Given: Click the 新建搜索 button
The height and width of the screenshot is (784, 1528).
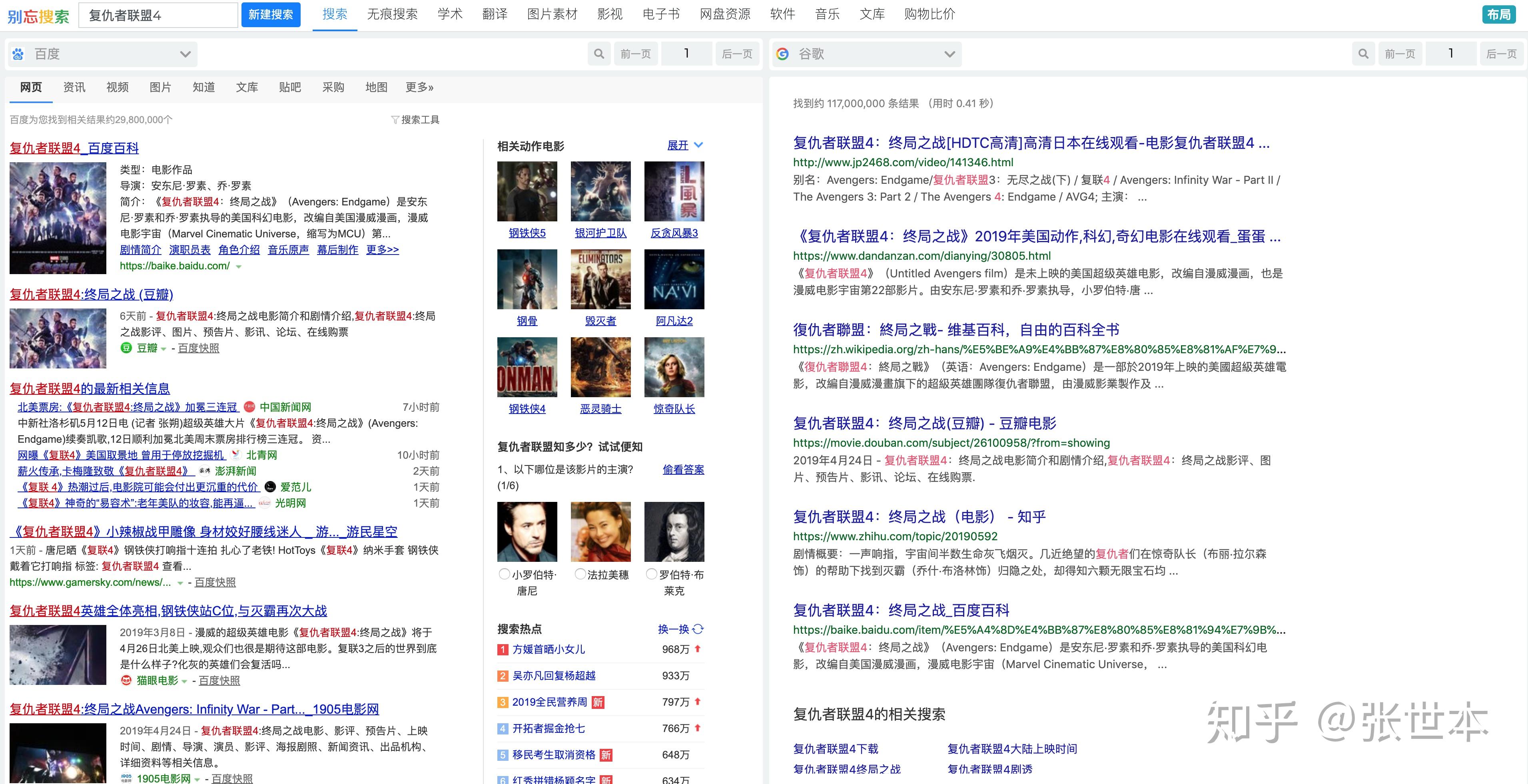Looking at the screenshot, I should (271, 15).
